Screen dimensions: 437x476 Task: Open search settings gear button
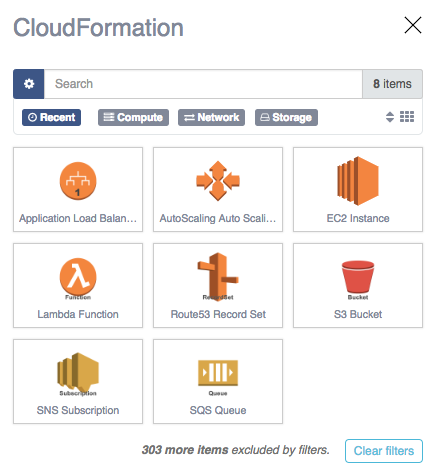(29, 84)
